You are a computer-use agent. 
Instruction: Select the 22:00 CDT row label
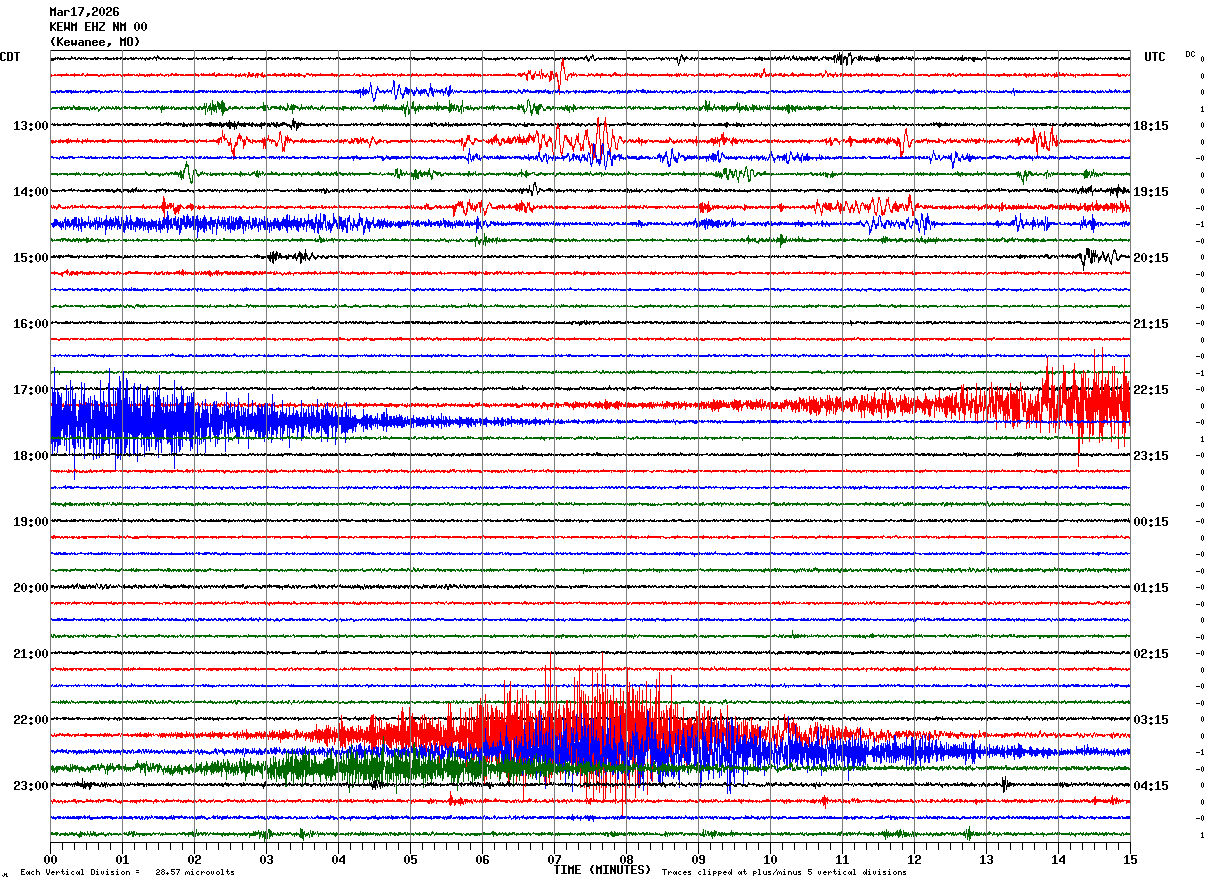[30, 719]
